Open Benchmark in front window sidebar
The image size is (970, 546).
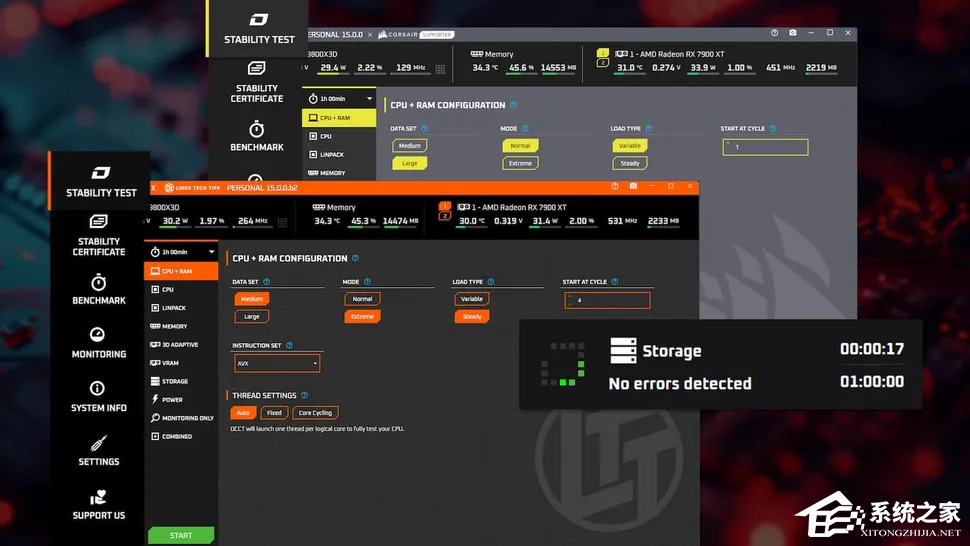click(99, 289)
